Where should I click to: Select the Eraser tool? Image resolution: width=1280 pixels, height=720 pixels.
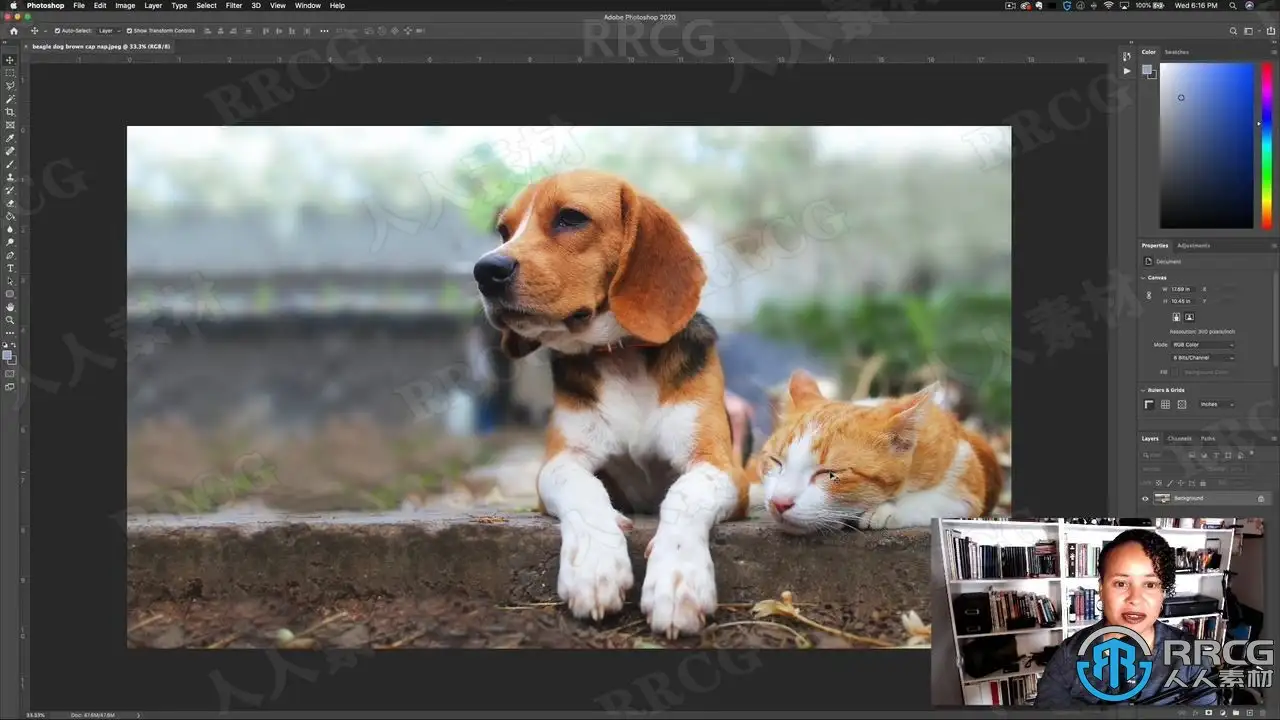(10, 203)
